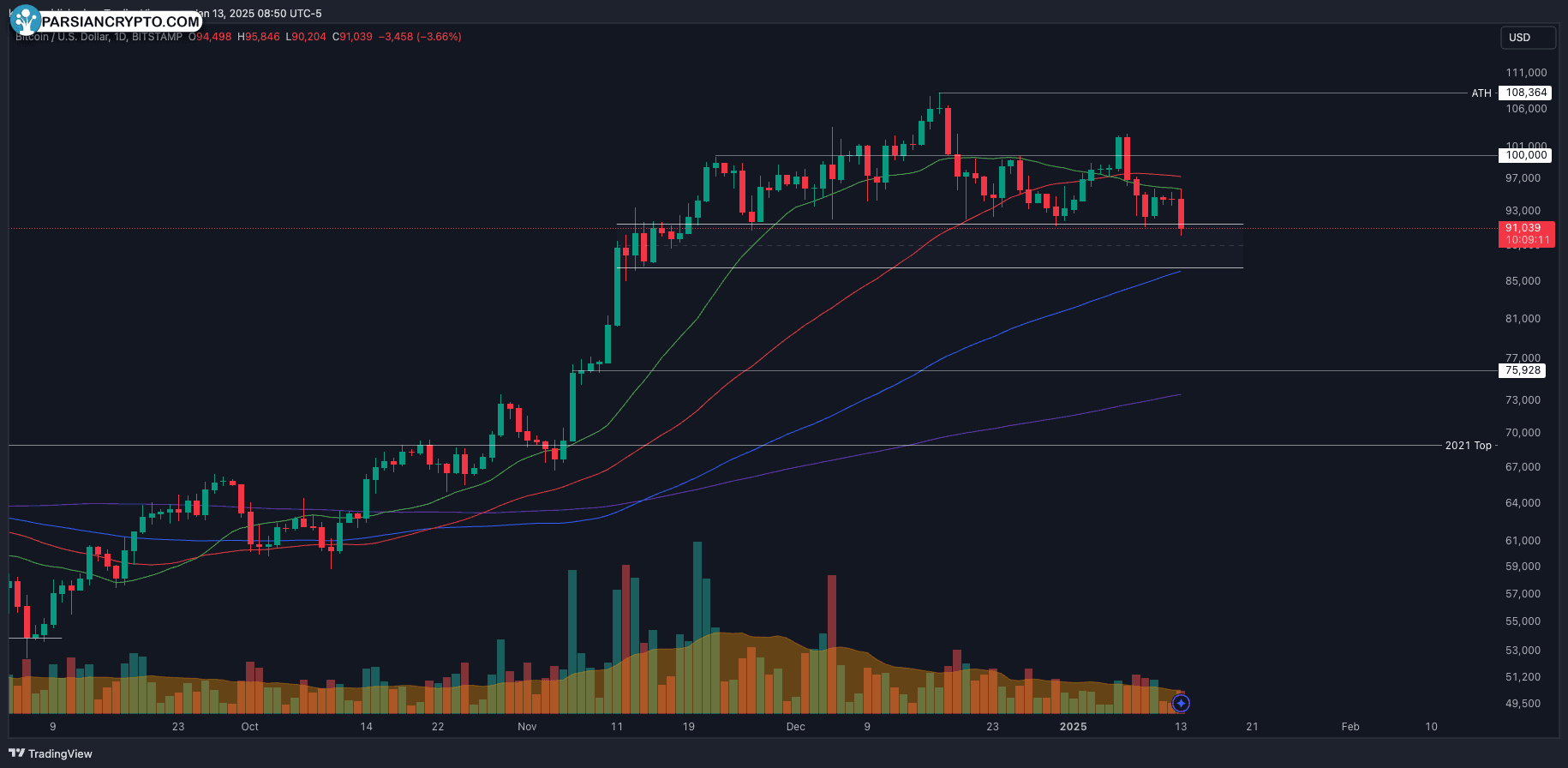The height and width of the screenshot is (768, 1568).
Task: Click the Dec label on time axis
Action: tap(796, 727)
